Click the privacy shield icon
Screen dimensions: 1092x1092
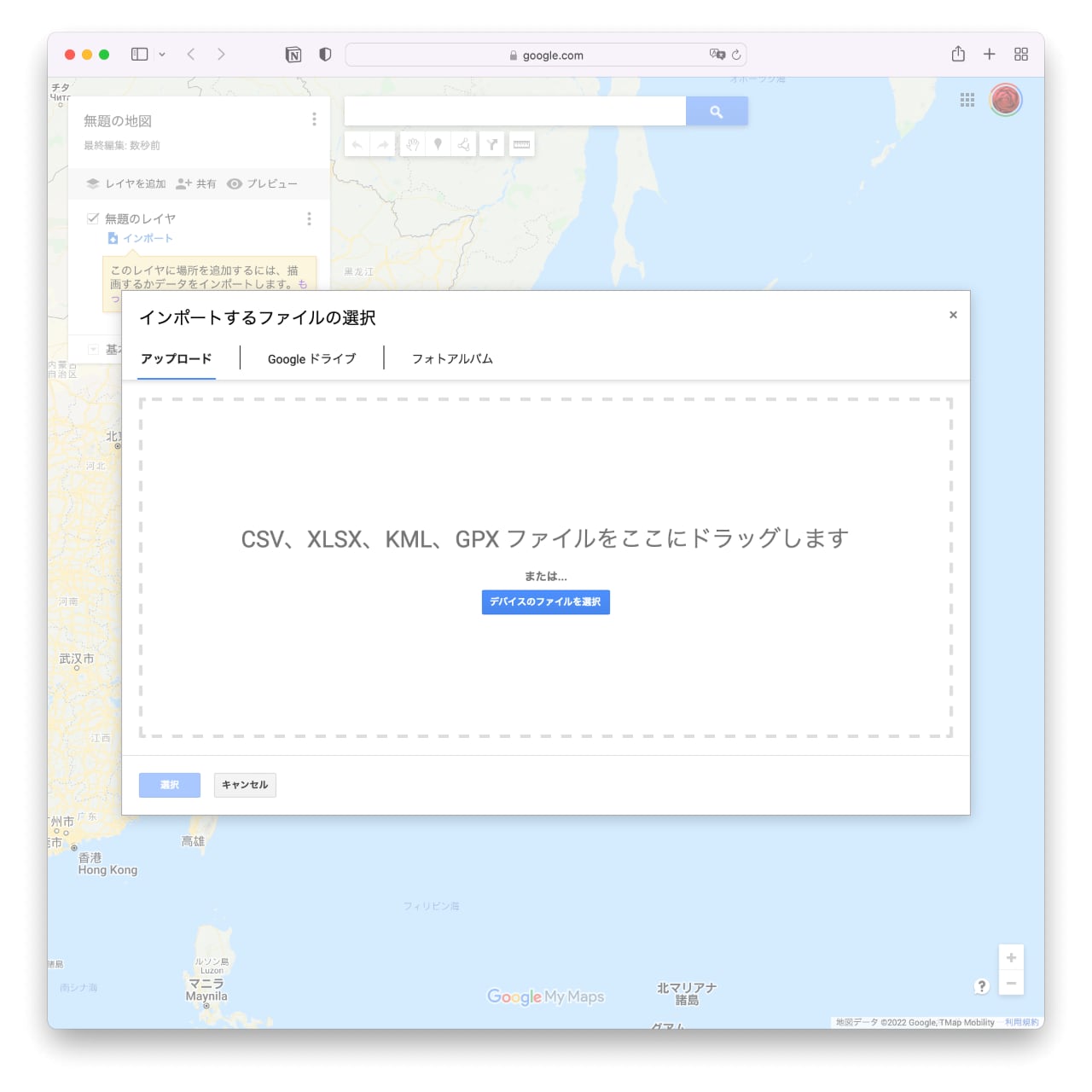click(325, 55)
